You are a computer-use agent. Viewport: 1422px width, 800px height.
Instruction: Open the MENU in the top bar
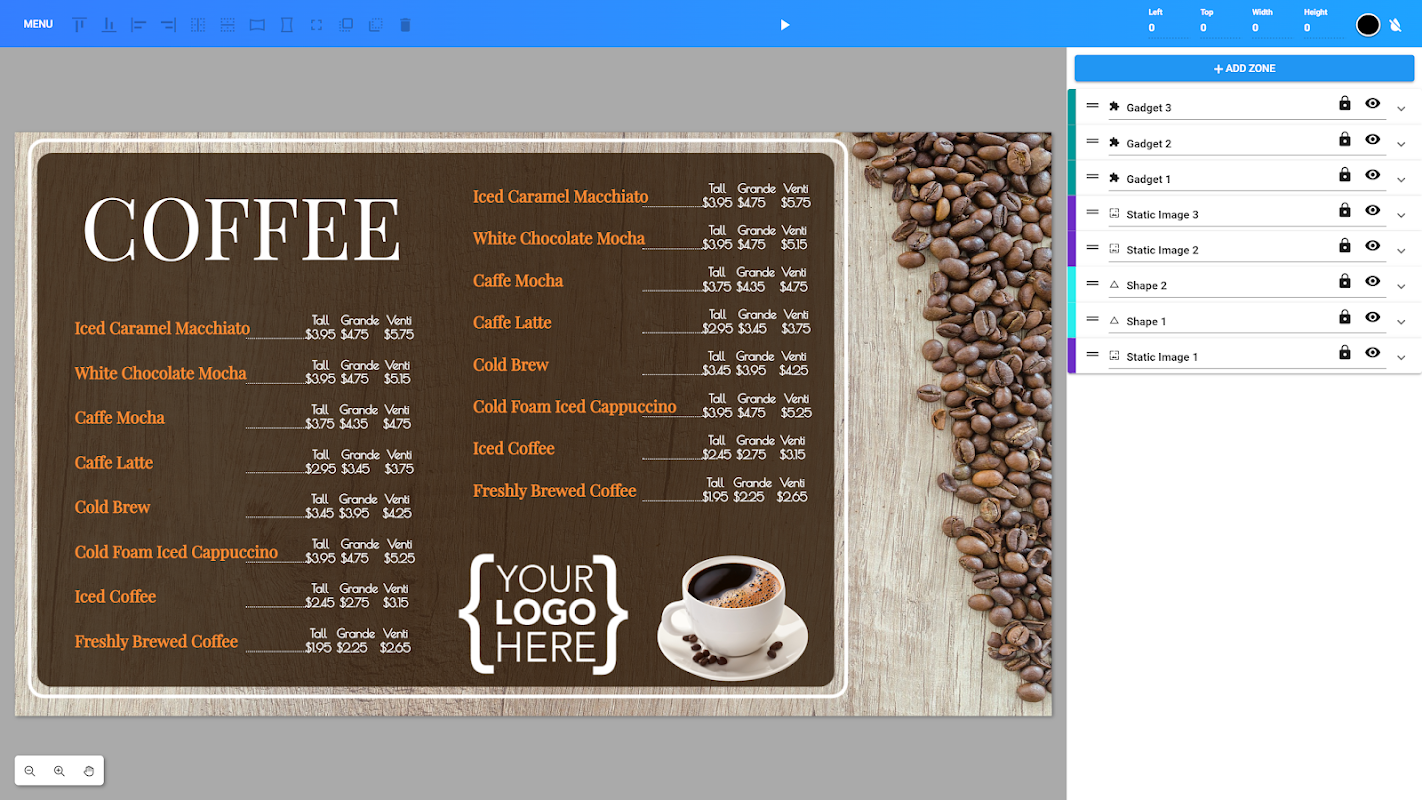coord(38,24)
